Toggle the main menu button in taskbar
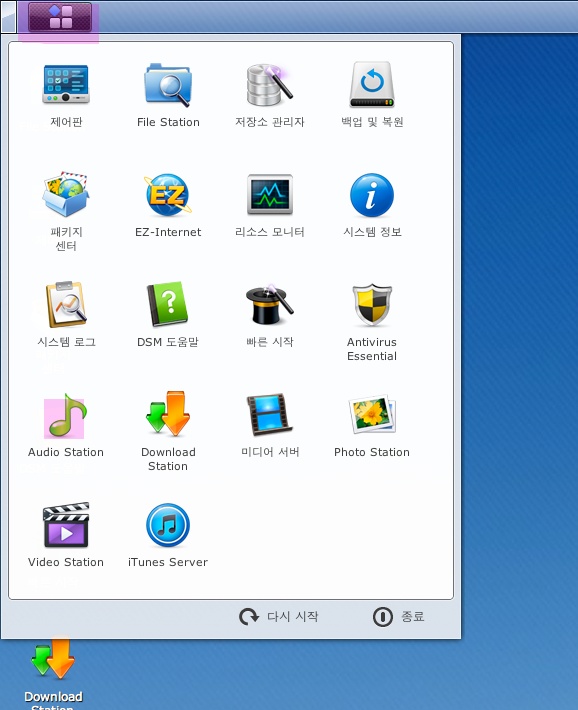The image size is (578, 710). pos(60,17)
